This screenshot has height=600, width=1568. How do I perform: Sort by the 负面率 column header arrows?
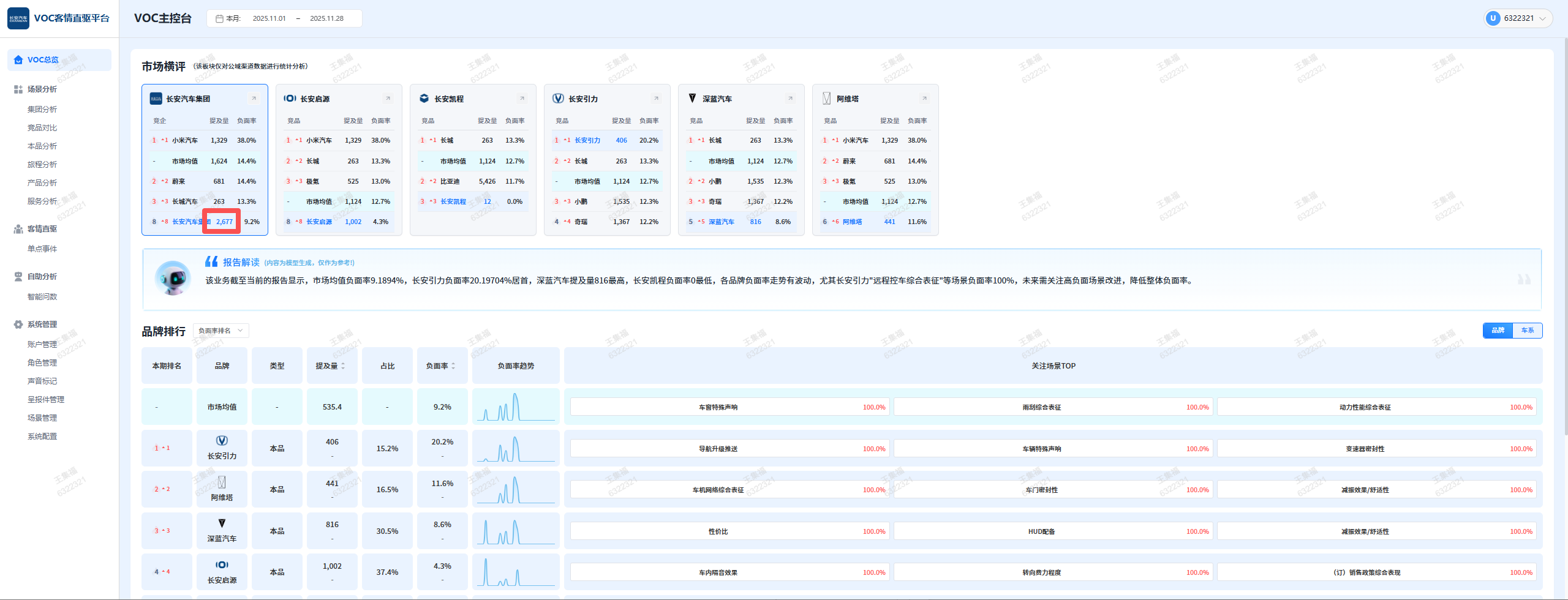tap(453, 366)
